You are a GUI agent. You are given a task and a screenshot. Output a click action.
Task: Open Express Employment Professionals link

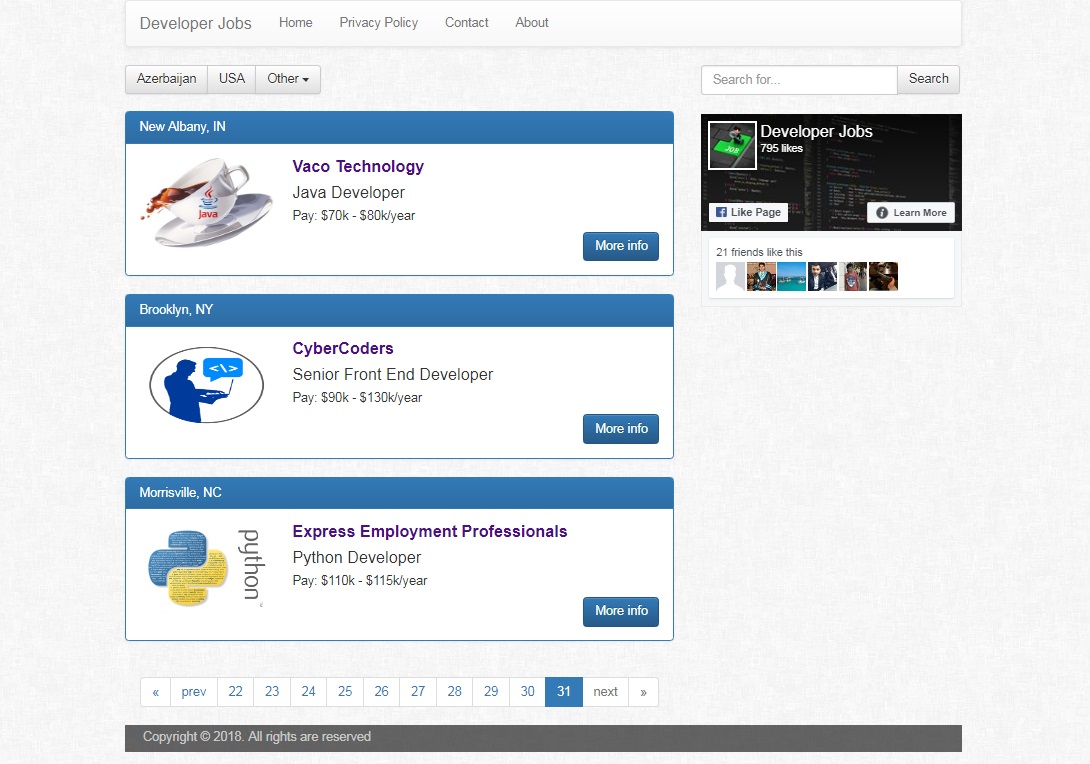pos(430,531)
